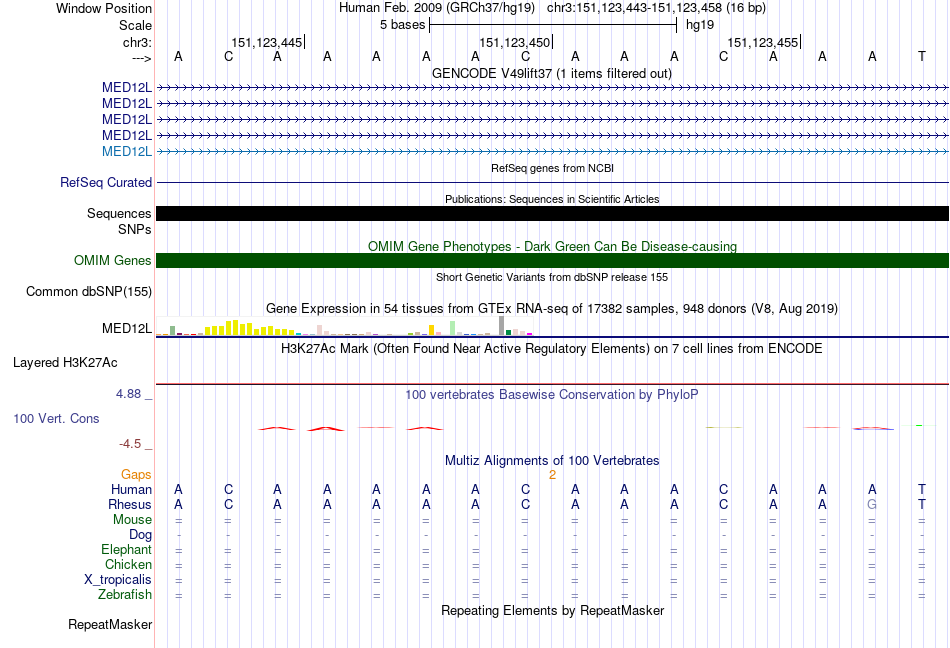The width and height of the screenshot is (950, 648).
Task: Click the coordinates chr3:151,123,443-151,123,458 (16 bp)
Action: tap(656, 8)
